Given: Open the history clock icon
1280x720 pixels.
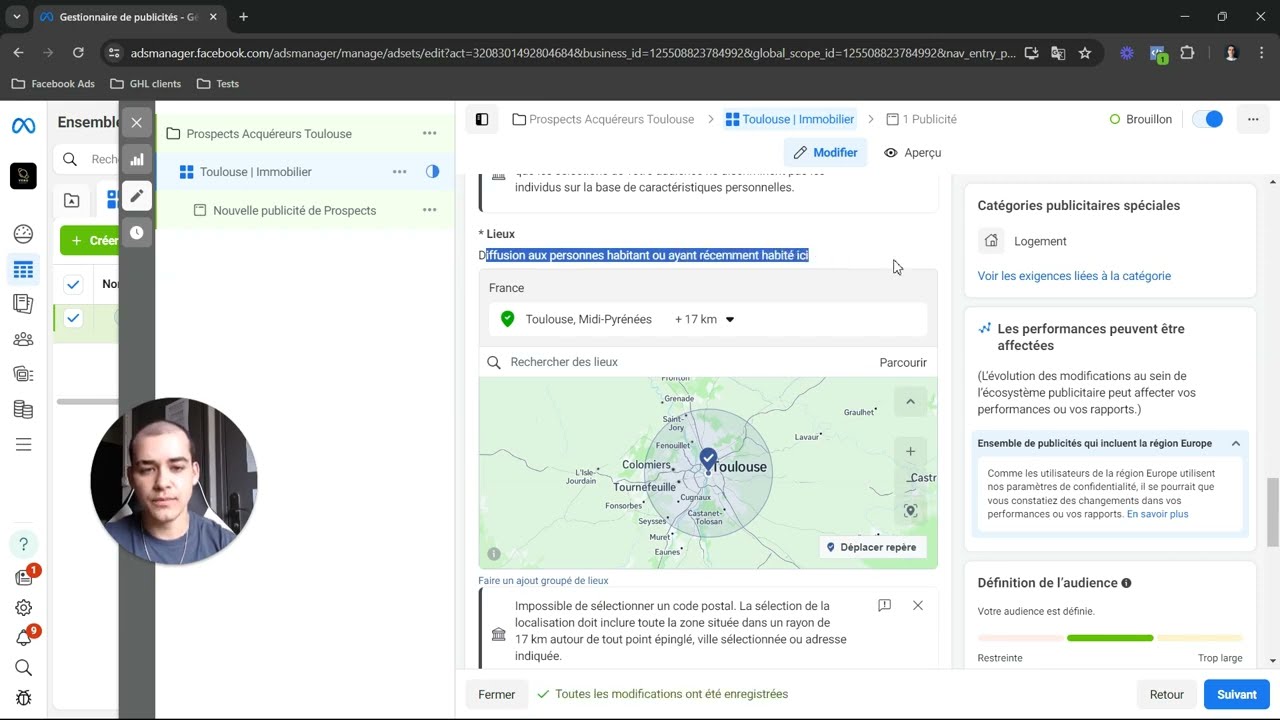Looking at the screenshot, I should pos(137,232).
